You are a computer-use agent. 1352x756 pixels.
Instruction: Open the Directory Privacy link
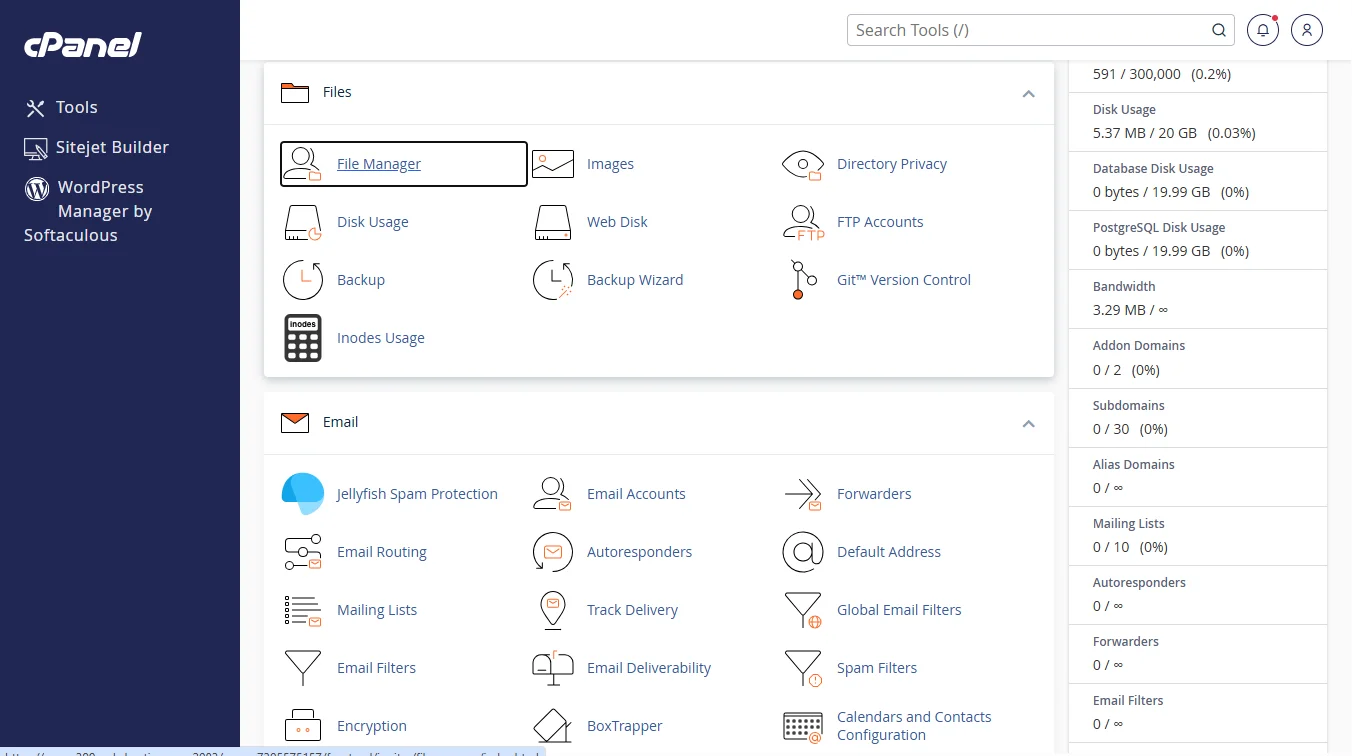pos(892,164)
